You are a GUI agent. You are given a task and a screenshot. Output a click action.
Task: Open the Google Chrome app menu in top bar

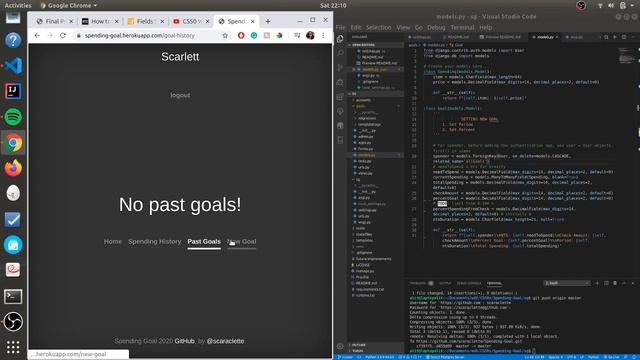tap(69, 5)
